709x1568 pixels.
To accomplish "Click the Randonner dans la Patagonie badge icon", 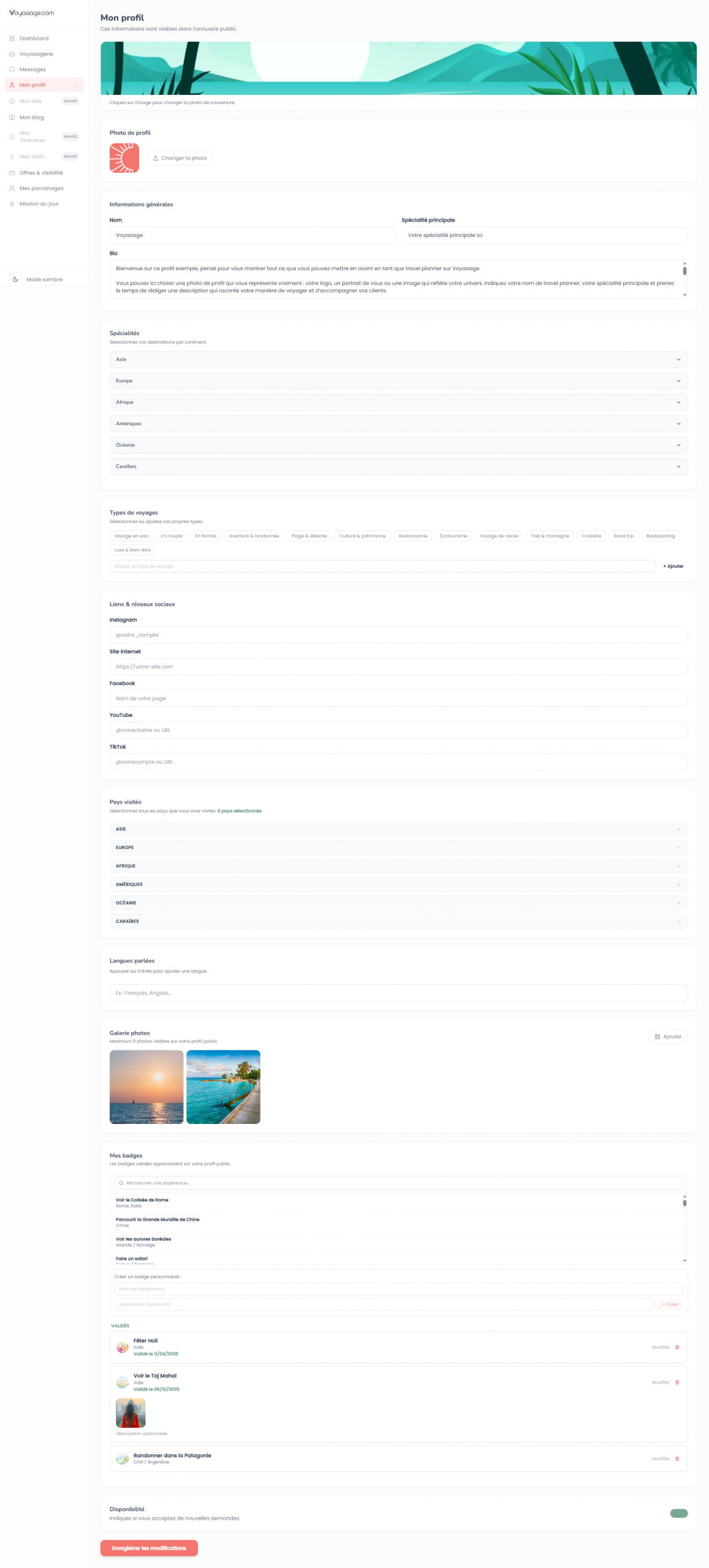I will [123, 1459].
